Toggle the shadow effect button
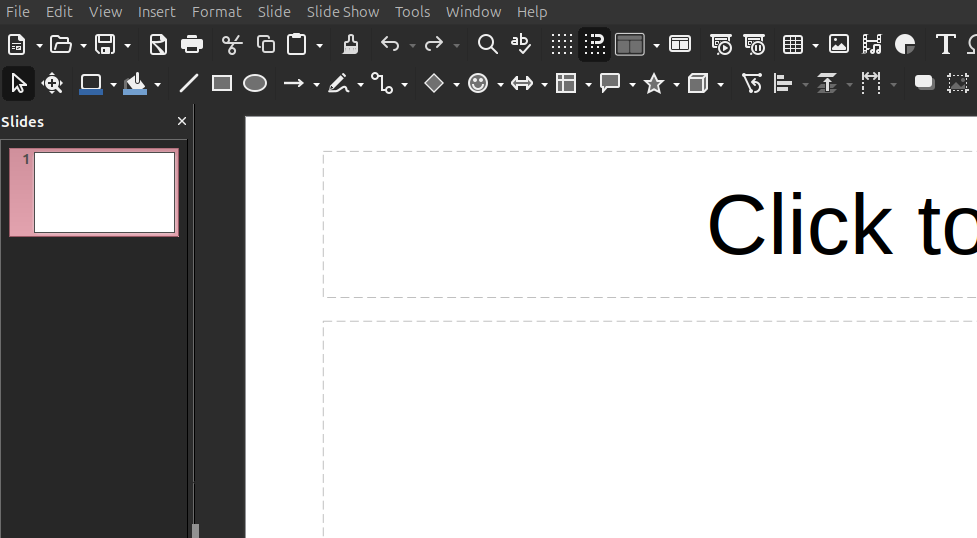 coord(924,84)
